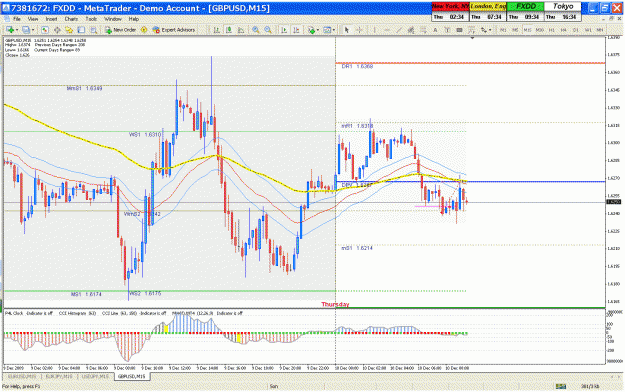Screen dimensions: 625x392
Task: Show the Terminal panel
Action: point(81,30)
